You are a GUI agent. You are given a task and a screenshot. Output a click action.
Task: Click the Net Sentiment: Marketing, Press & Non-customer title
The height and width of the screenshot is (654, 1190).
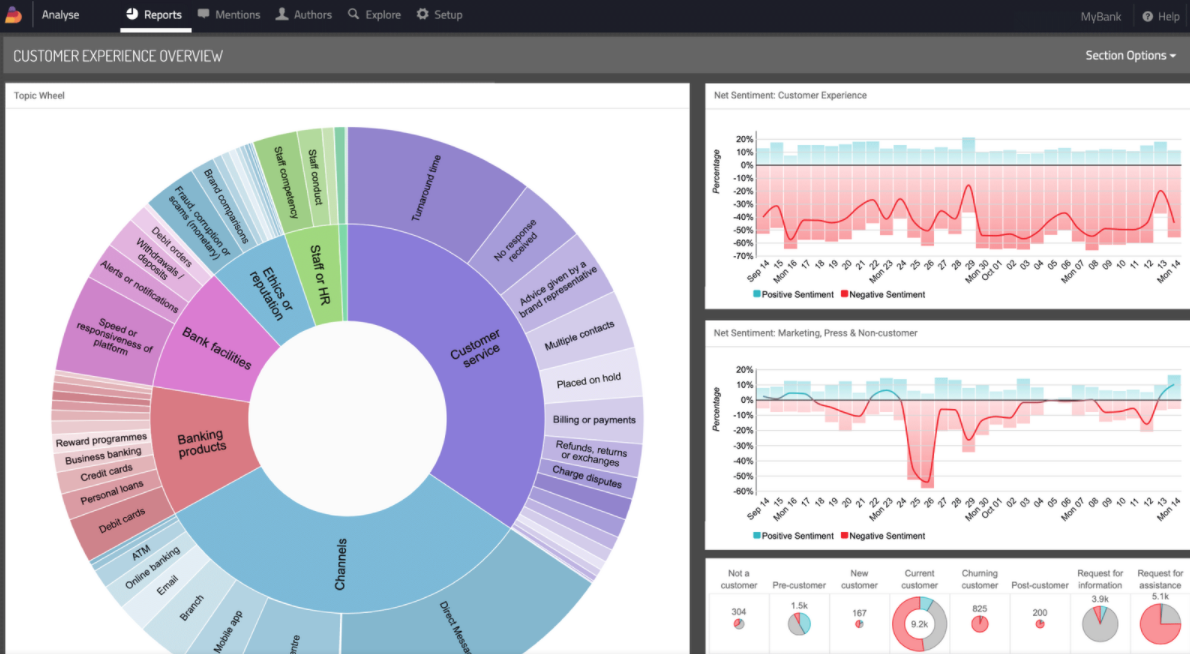(816, 333)
